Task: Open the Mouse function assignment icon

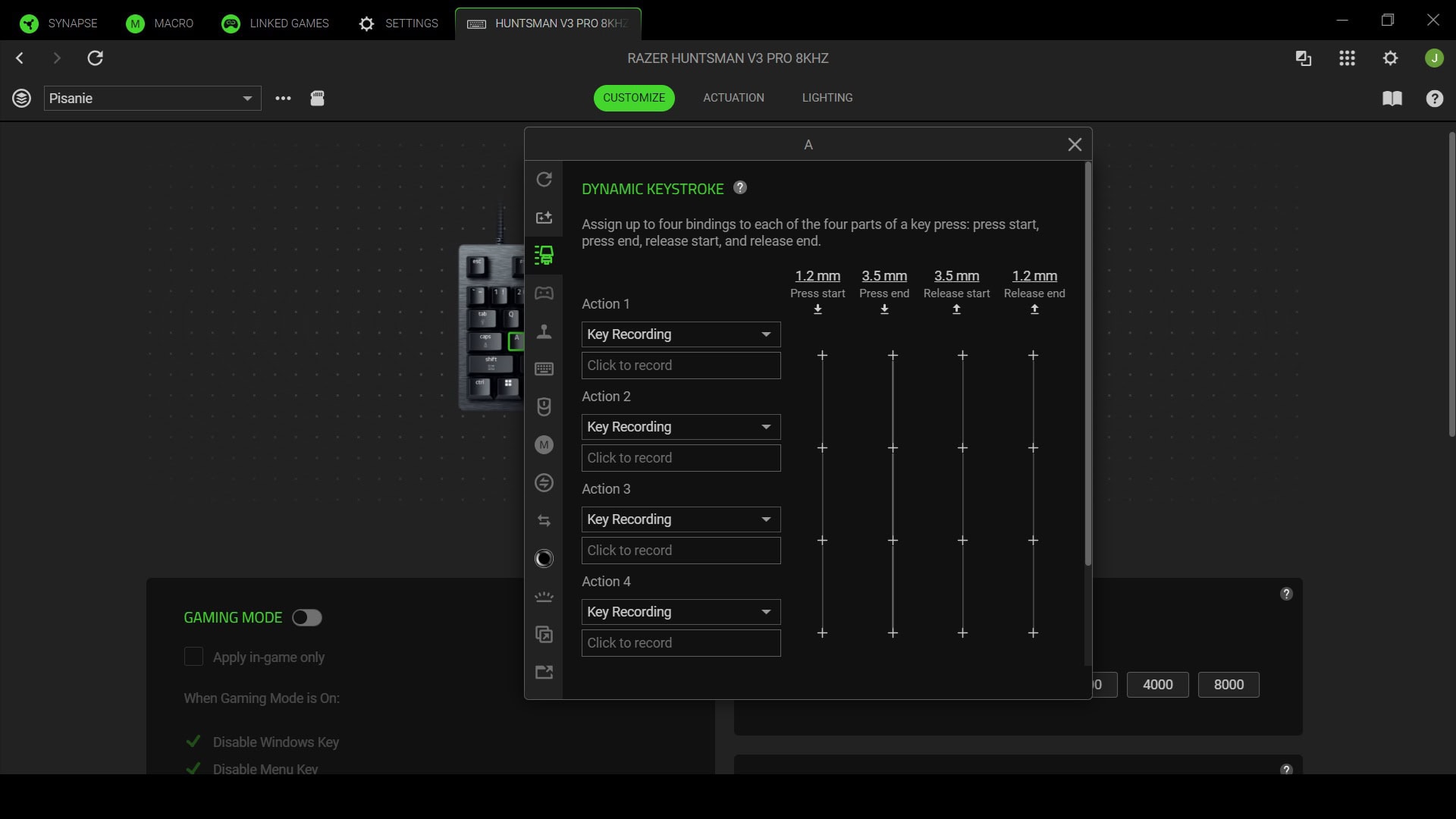Action: (x=544, y=407)
